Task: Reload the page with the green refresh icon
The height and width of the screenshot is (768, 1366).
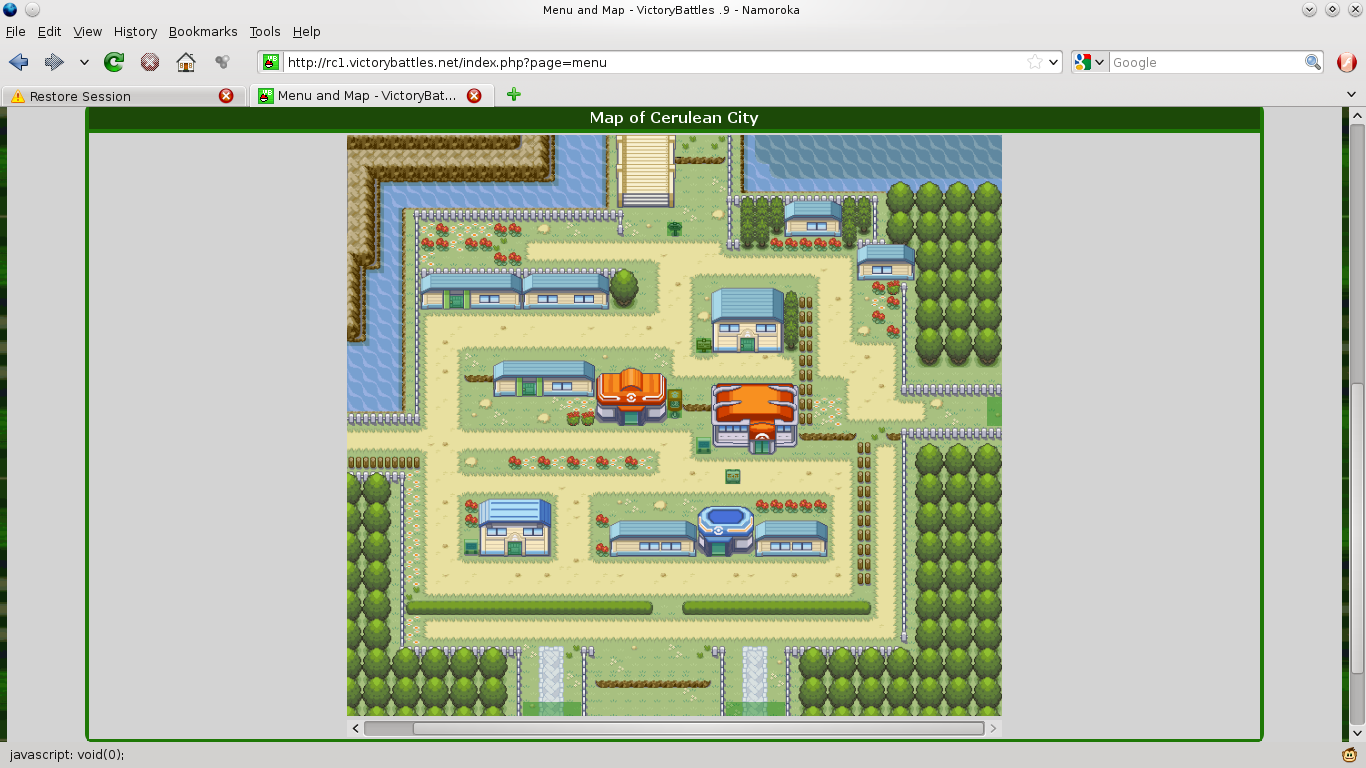Action: [x=114, y=62]
